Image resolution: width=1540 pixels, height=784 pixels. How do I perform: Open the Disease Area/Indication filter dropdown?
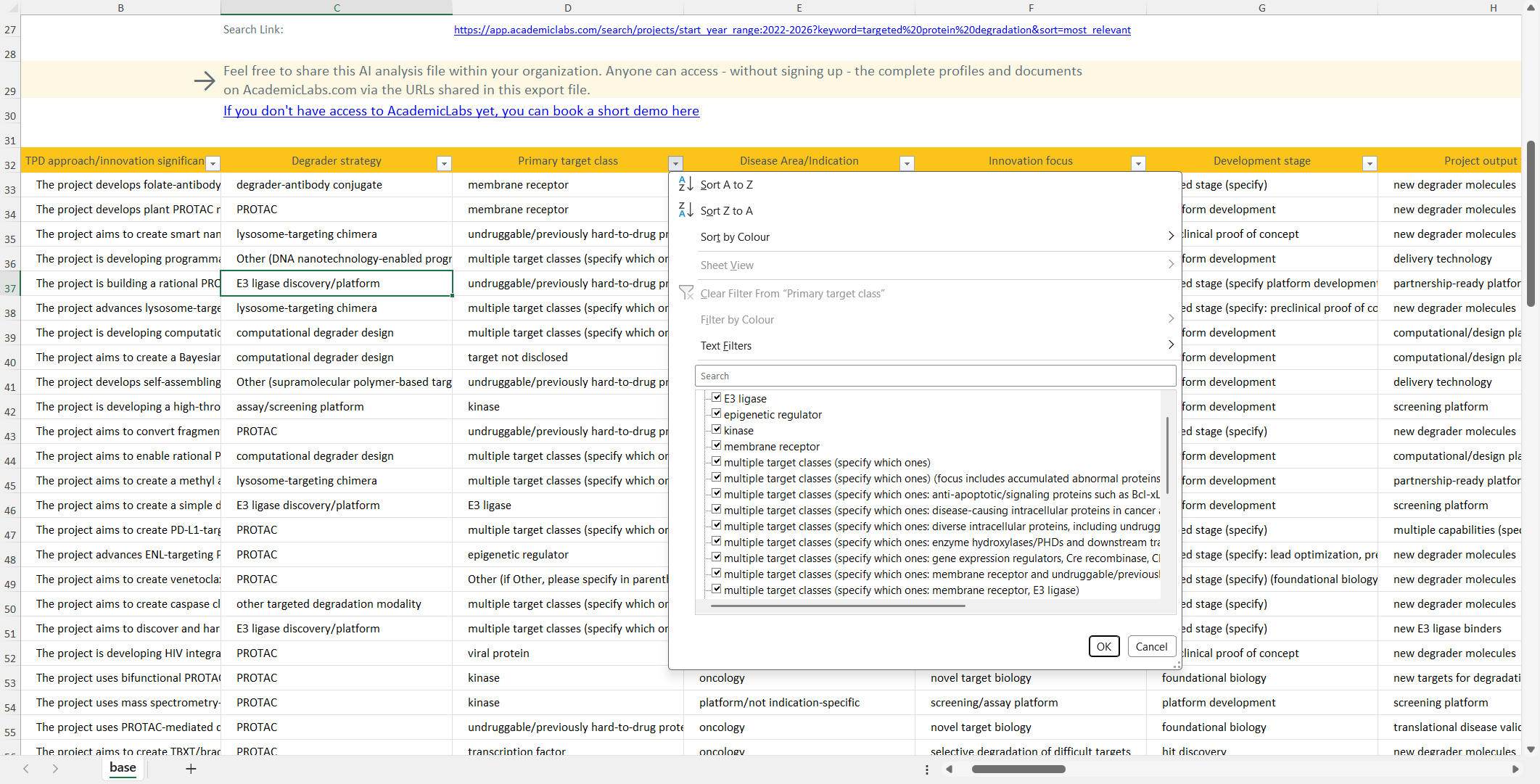pos(907,164)
